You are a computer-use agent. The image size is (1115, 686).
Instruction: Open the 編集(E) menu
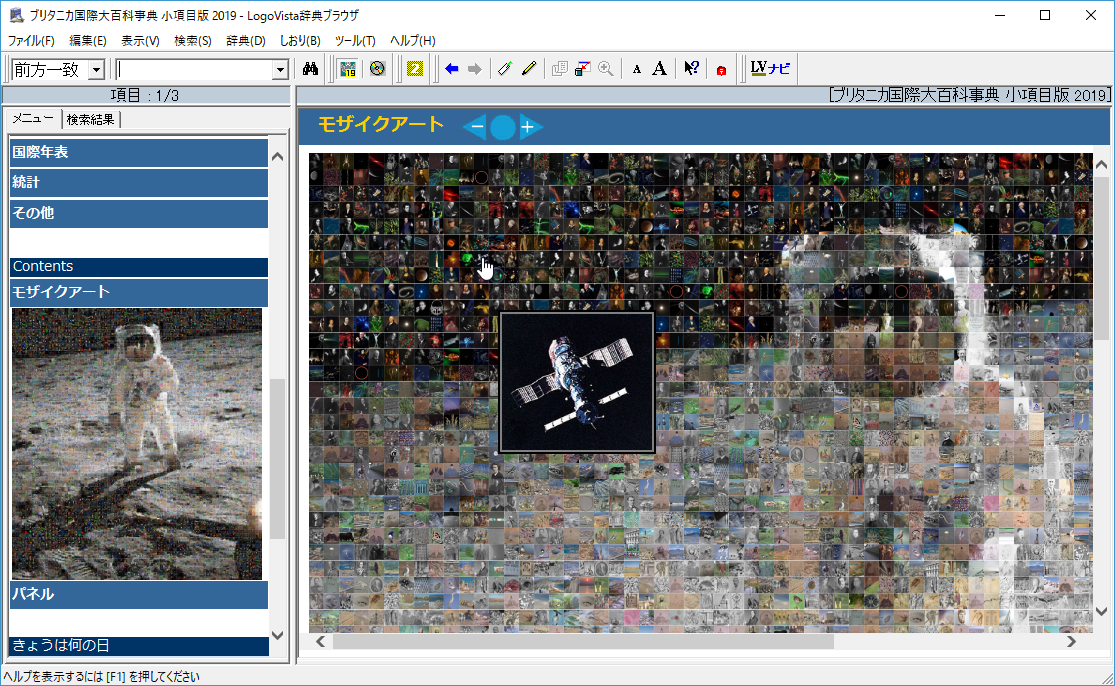pyautogui.click(x=87, y=41)
